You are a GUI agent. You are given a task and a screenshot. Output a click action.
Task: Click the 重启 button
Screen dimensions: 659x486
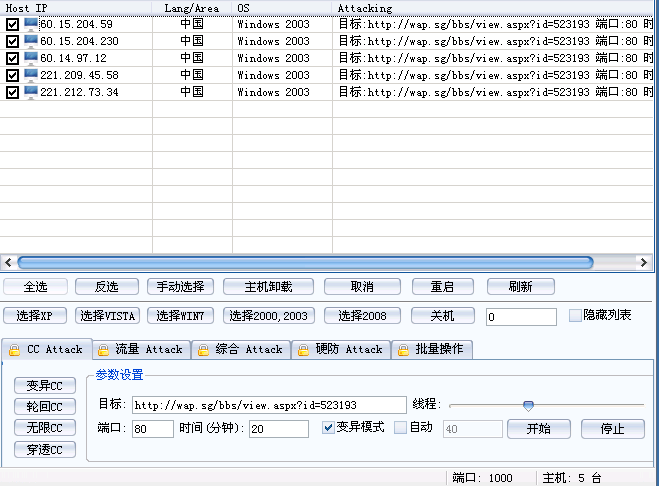(x=443, y=287)
